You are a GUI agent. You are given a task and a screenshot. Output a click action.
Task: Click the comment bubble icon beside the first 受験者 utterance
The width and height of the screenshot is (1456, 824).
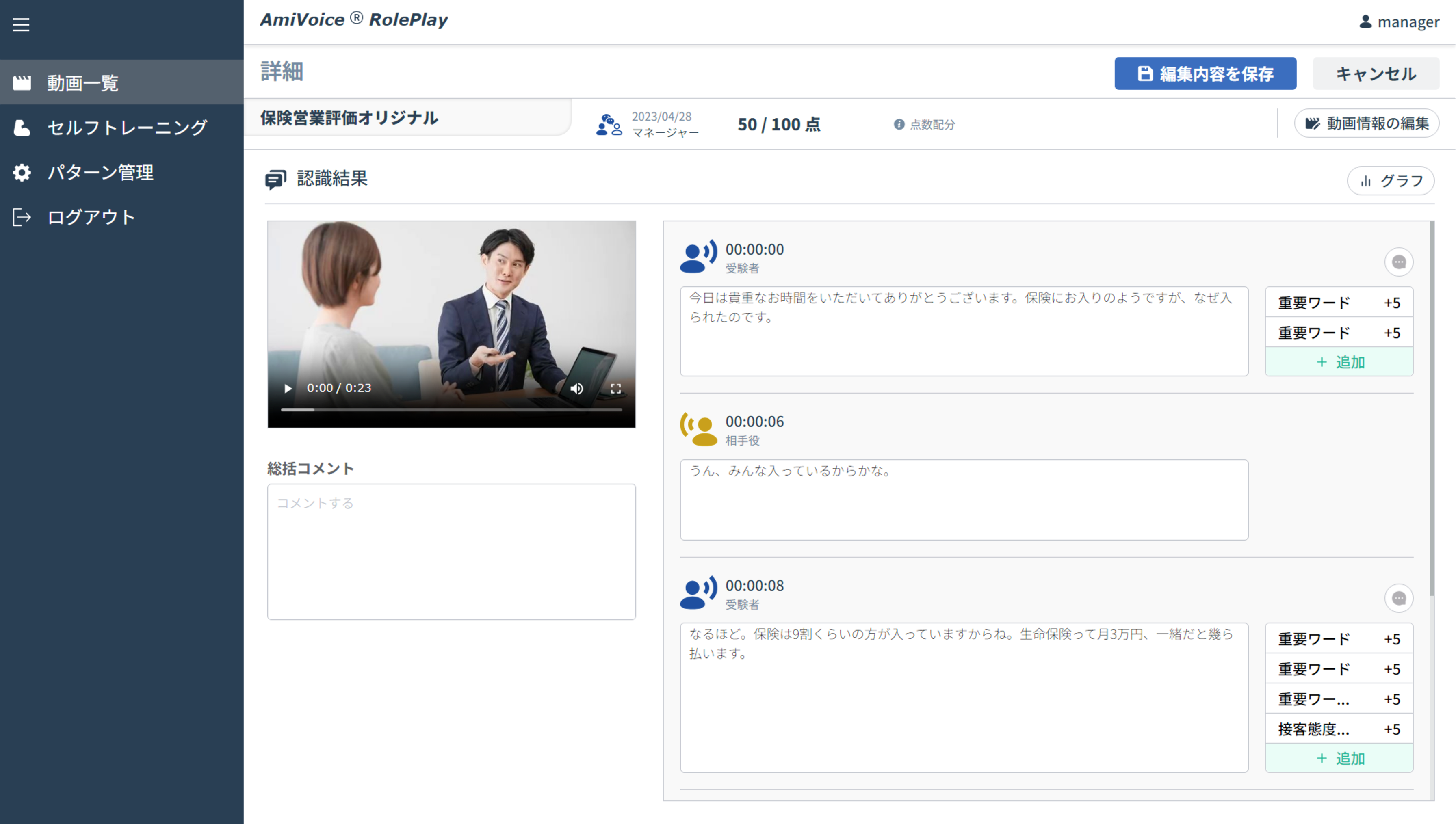(1400, 262)
